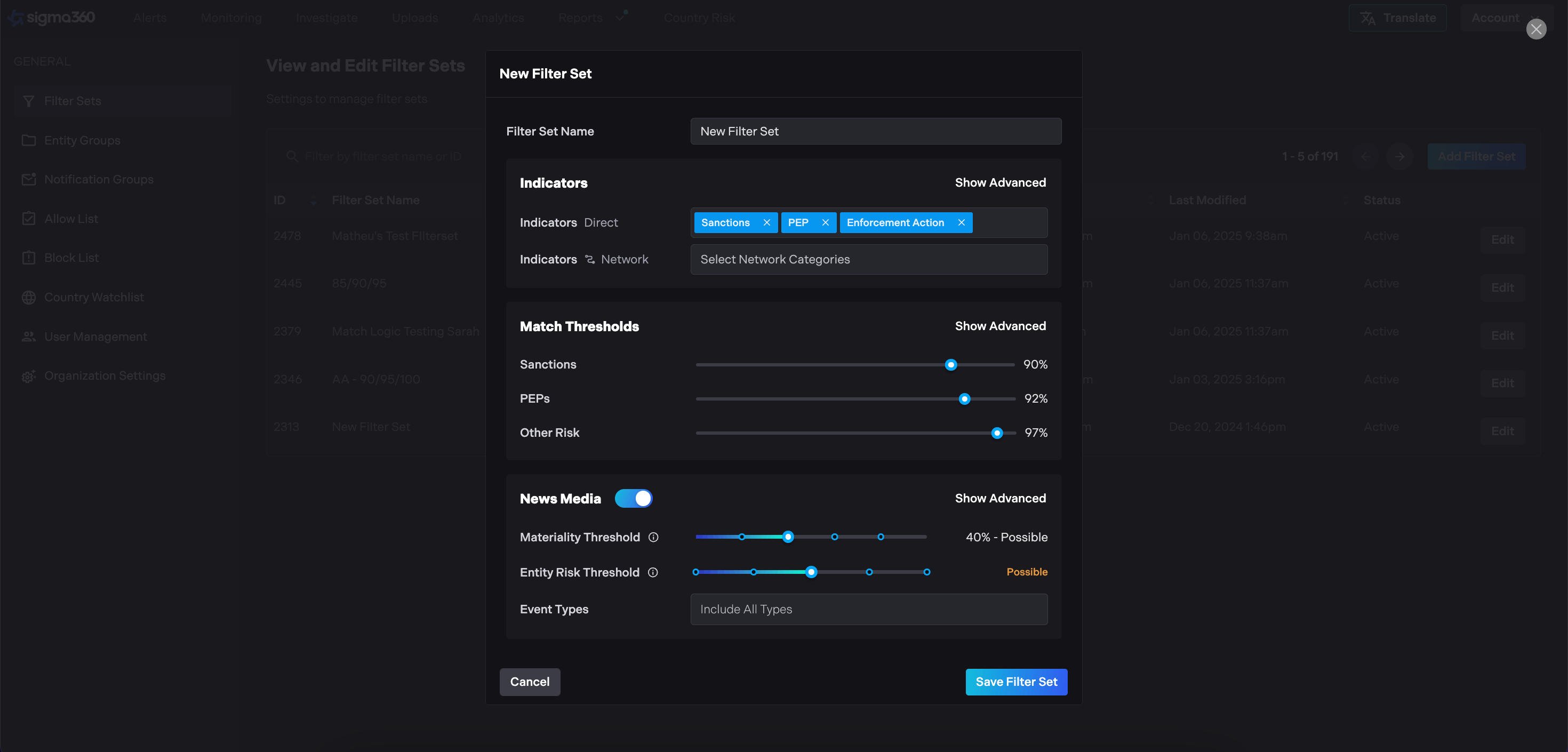Image resolution: width=1568 pixels, height=752 pixels.
Task: Show Advanced options for Match Thresholds
Action: point(999,326)
